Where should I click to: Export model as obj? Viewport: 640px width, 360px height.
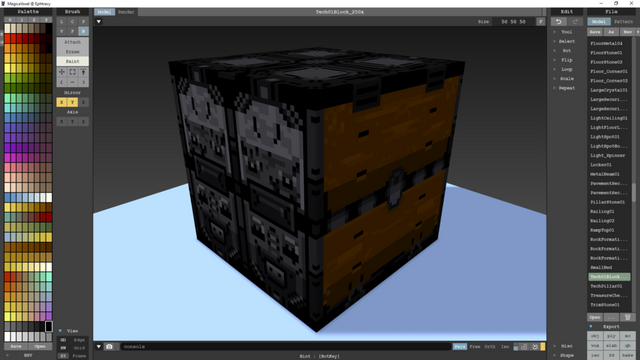click(x=595, y=336)
